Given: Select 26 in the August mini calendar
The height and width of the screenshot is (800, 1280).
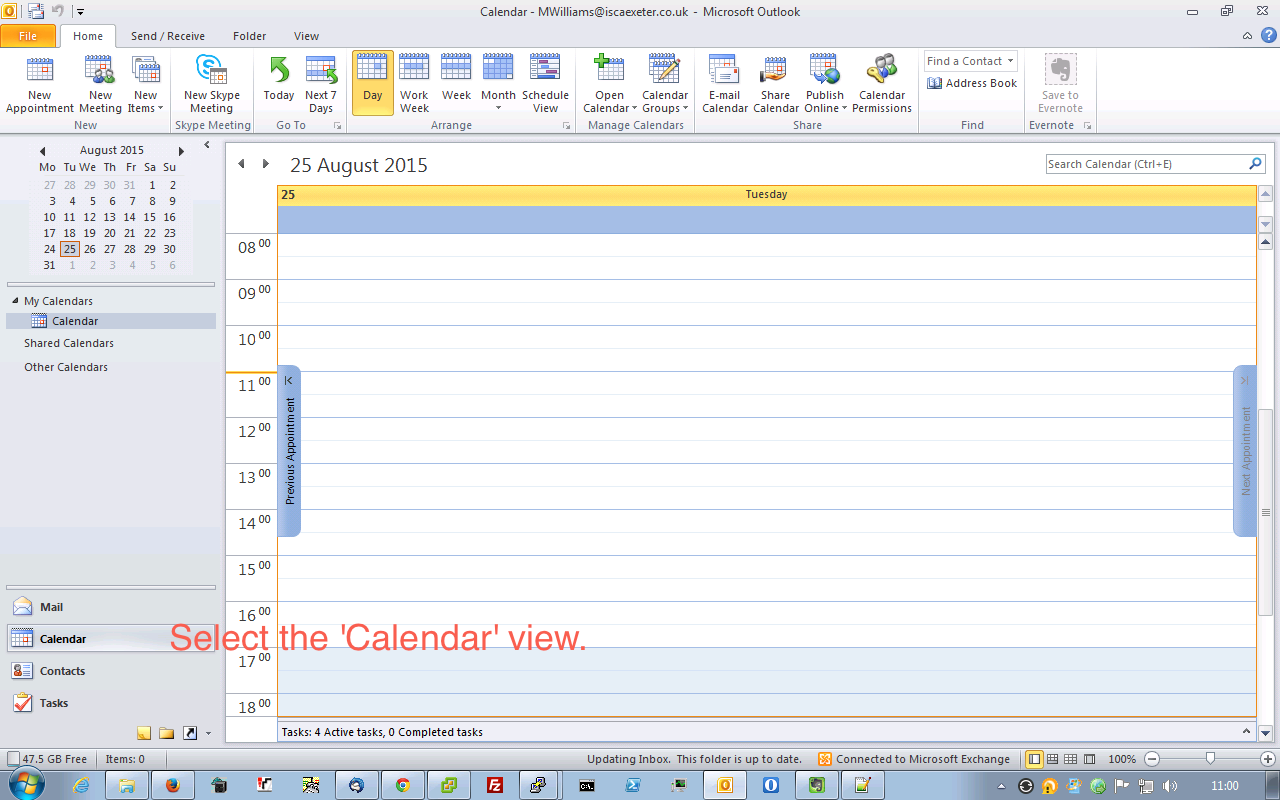Looking at the screenshot, I should coord(90,249).
